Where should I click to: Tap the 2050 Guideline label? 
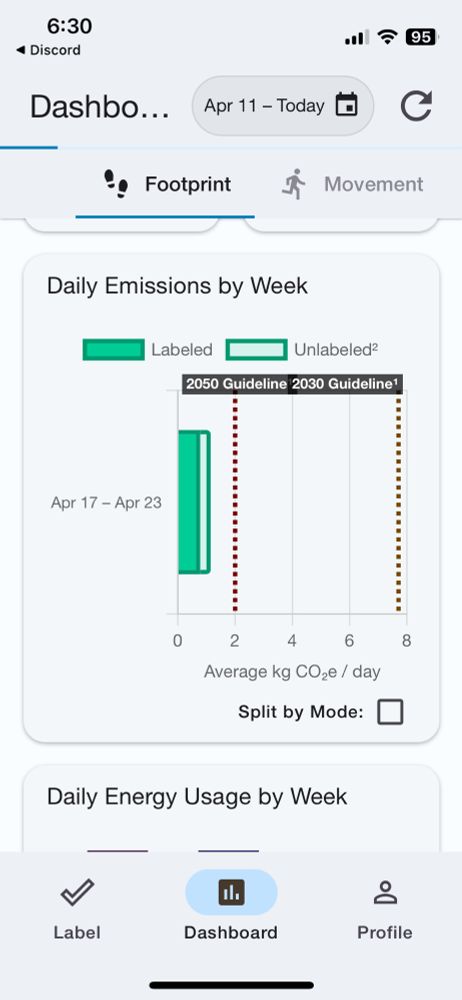(x=235, y=384)
